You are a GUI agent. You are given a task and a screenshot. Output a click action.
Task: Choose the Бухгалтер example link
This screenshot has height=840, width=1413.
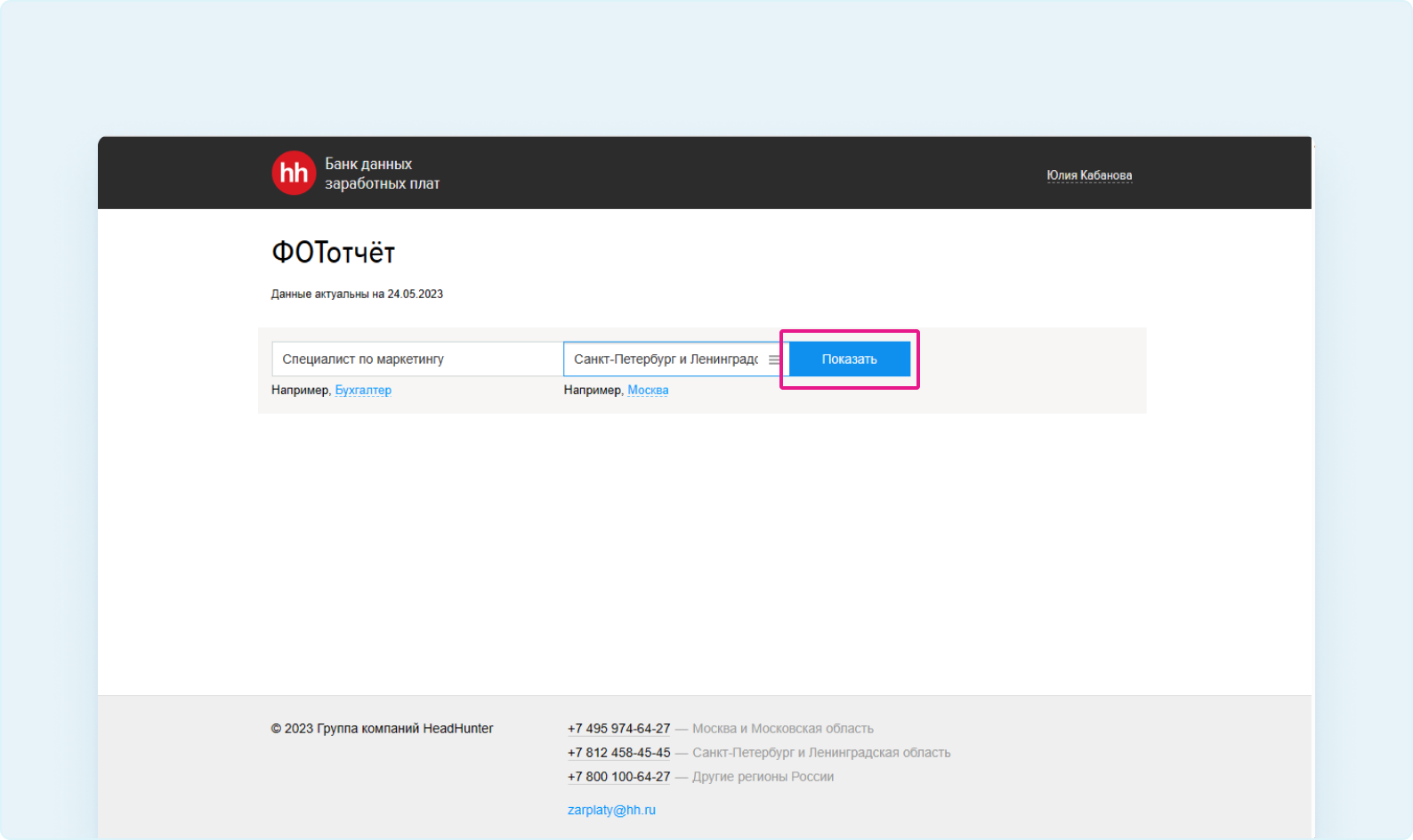363,391
